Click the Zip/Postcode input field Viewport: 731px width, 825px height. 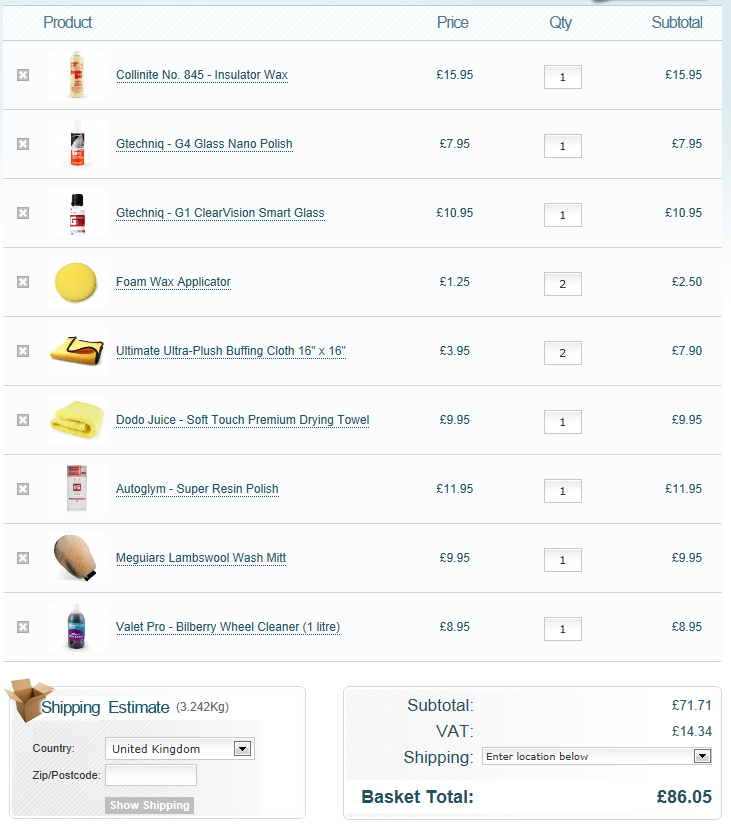151,775
